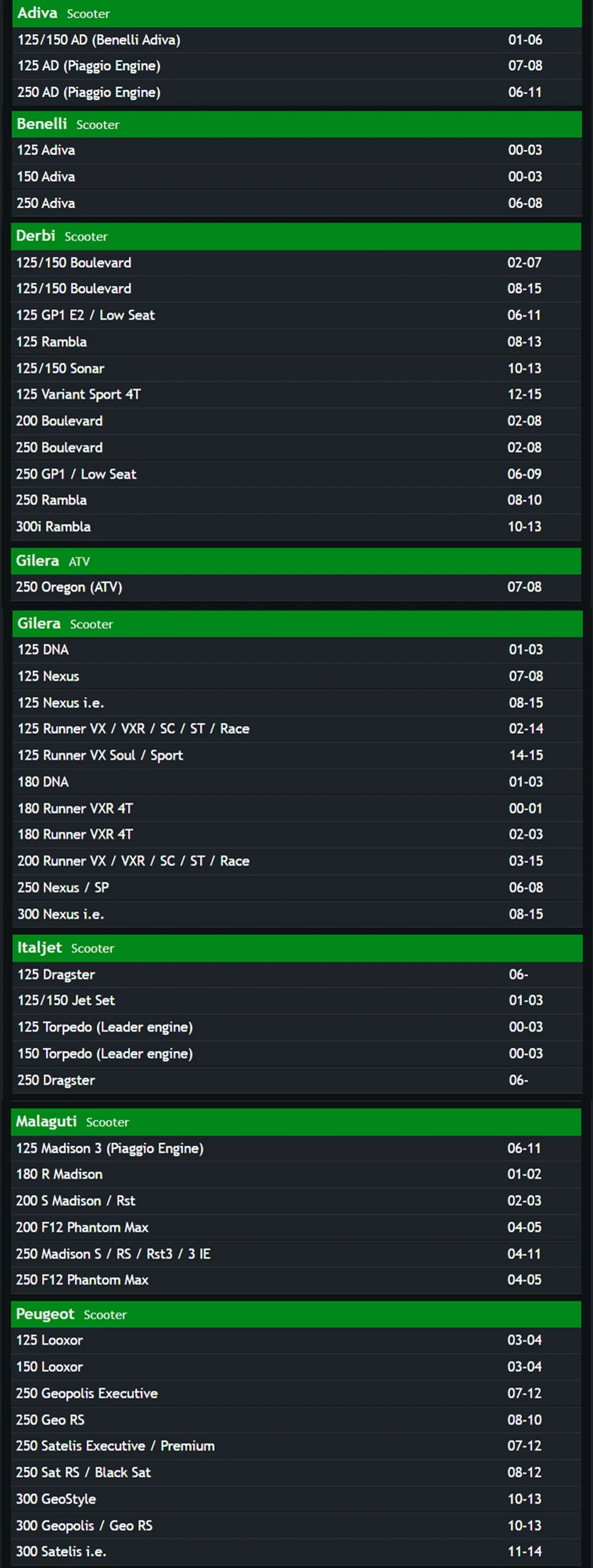Open the 300i Rambla entry
Viewport: 593px width, 1568px height.
pos(296,526)
